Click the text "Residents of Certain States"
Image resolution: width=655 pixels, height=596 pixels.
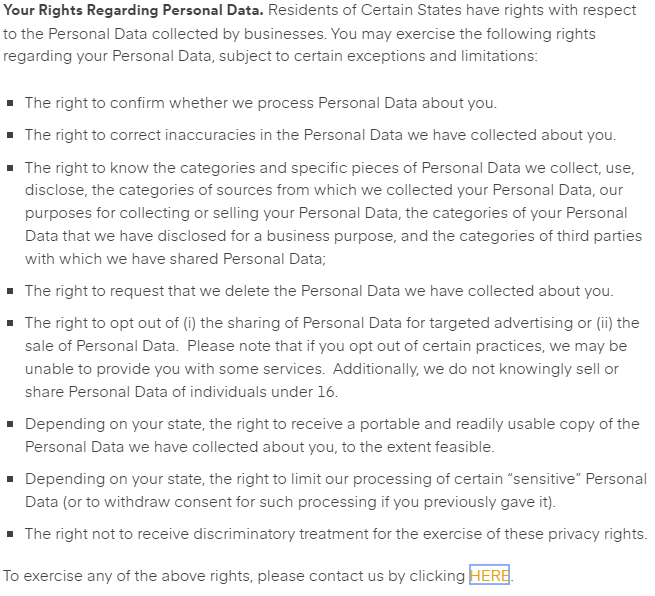tap(363, 11)
